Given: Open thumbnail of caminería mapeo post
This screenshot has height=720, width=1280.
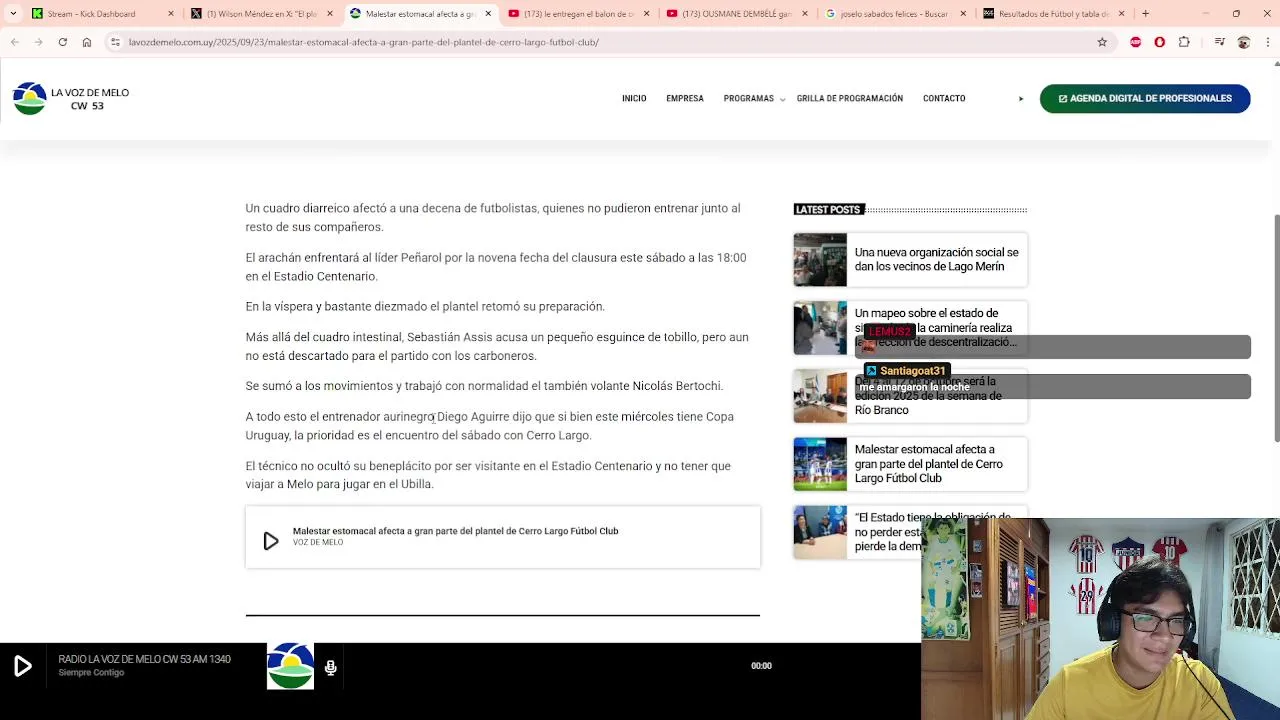Looking at the screenshot, I should click(820, 328).
